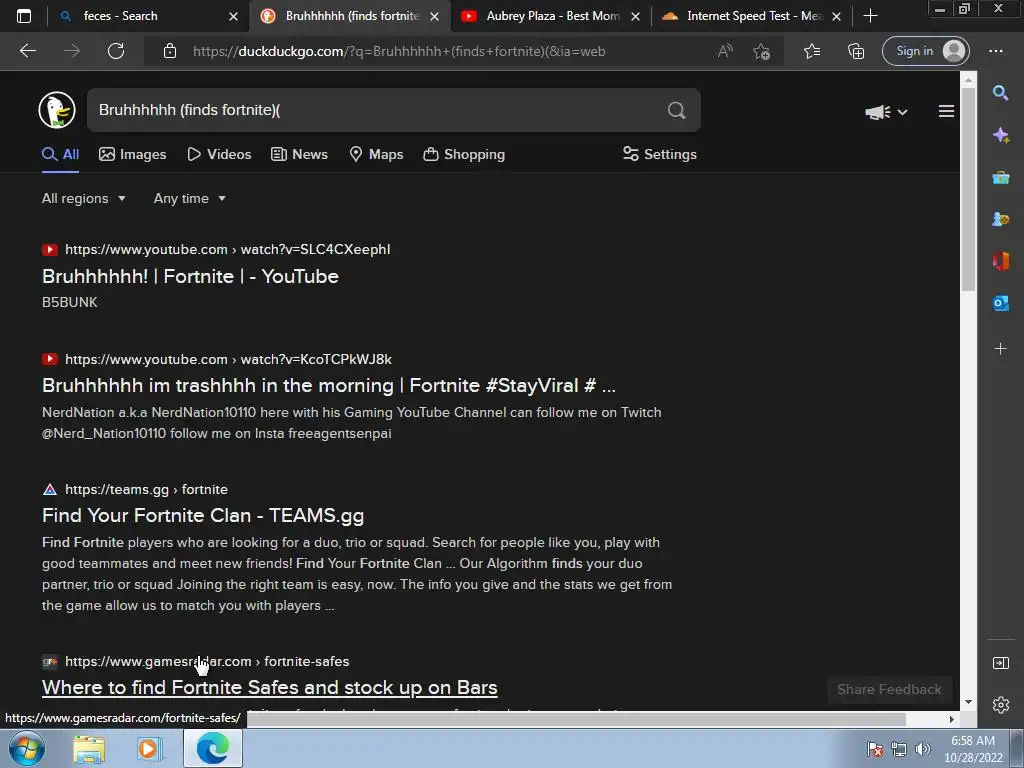The image size is (1024, 768).
Task: Click the scrollbar down arrow
Action: pyautogui.click(x=968, y=703)
